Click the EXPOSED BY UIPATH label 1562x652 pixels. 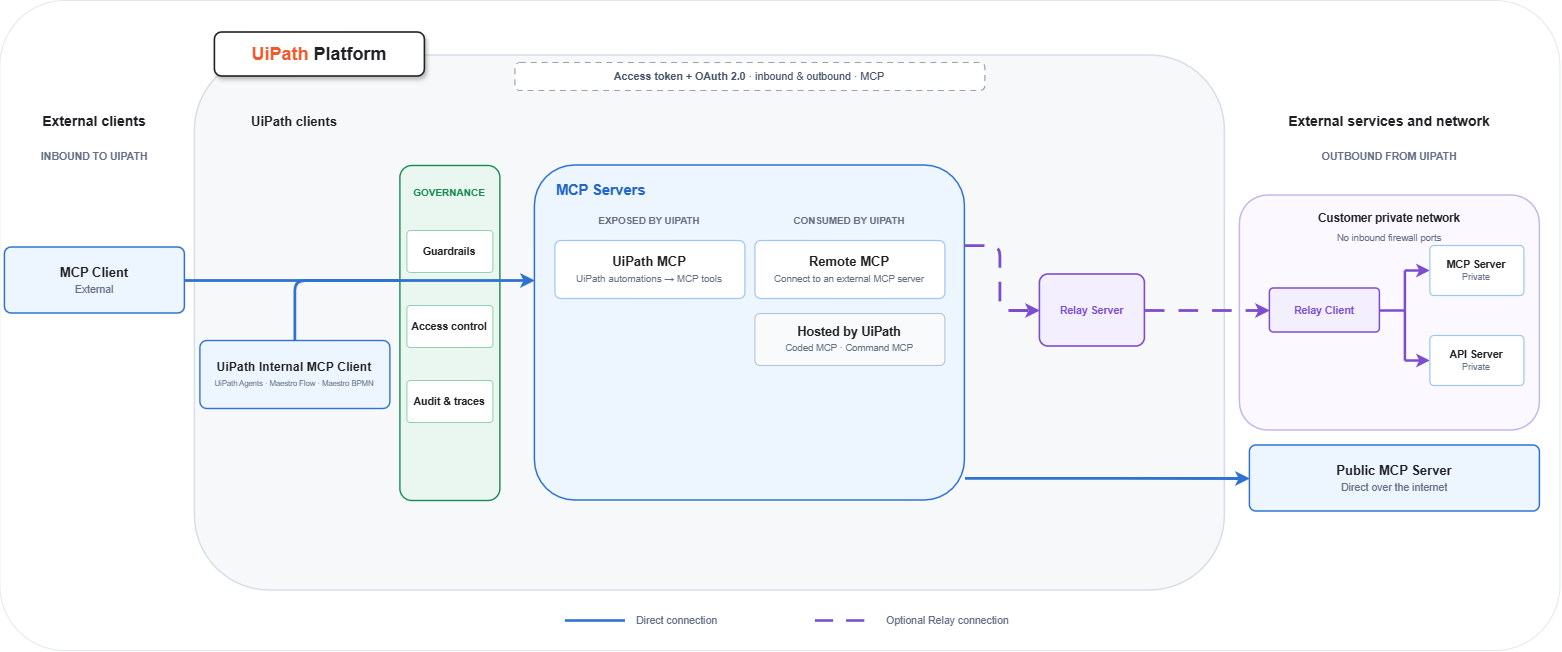[649, 220]
